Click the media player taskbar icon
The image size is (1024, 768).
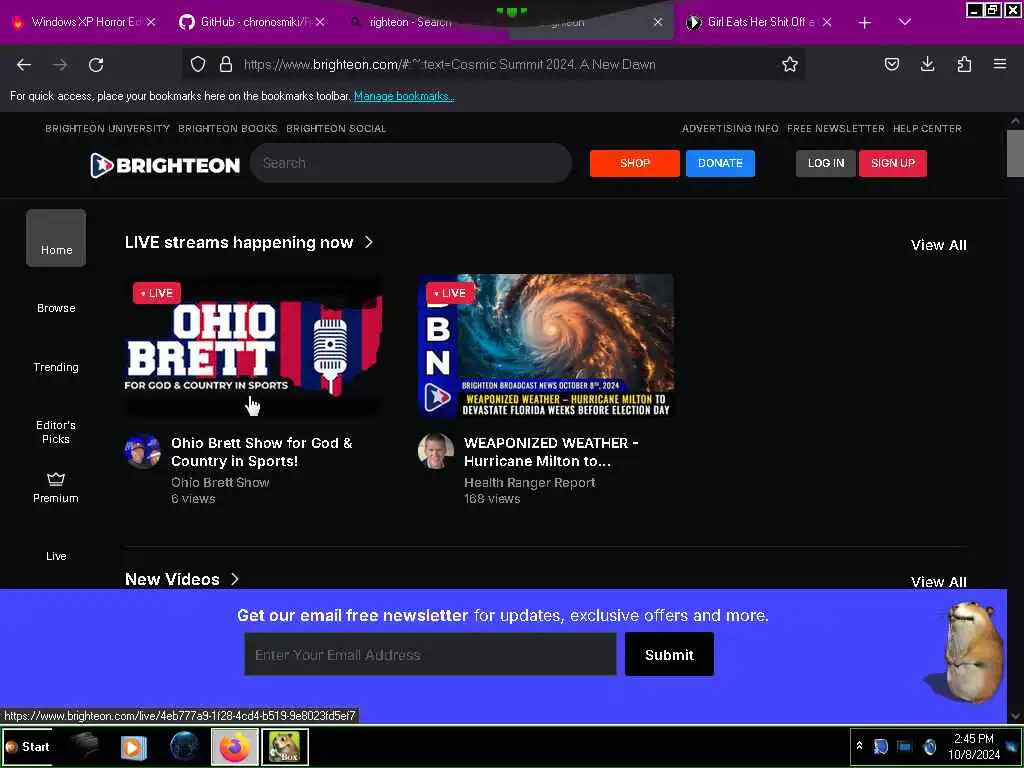coord(133,746)
